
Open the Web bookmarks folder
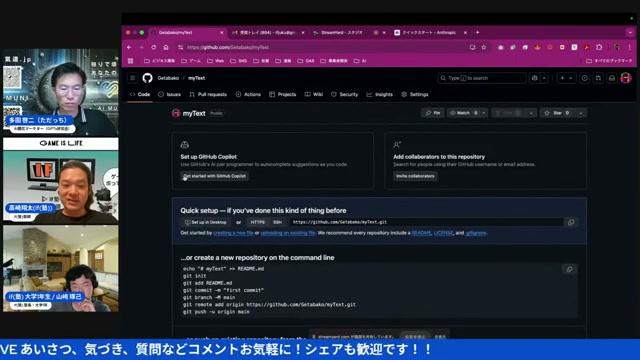216,61
